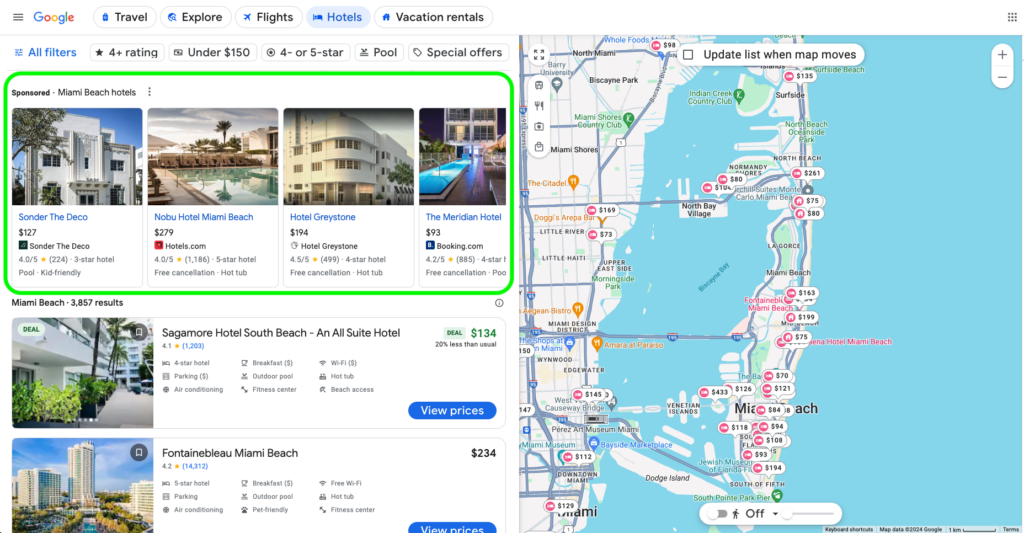The height and width of the screenshot is (533, 1024).
Task: Zoom out on the map
Action: point(1002,78)
